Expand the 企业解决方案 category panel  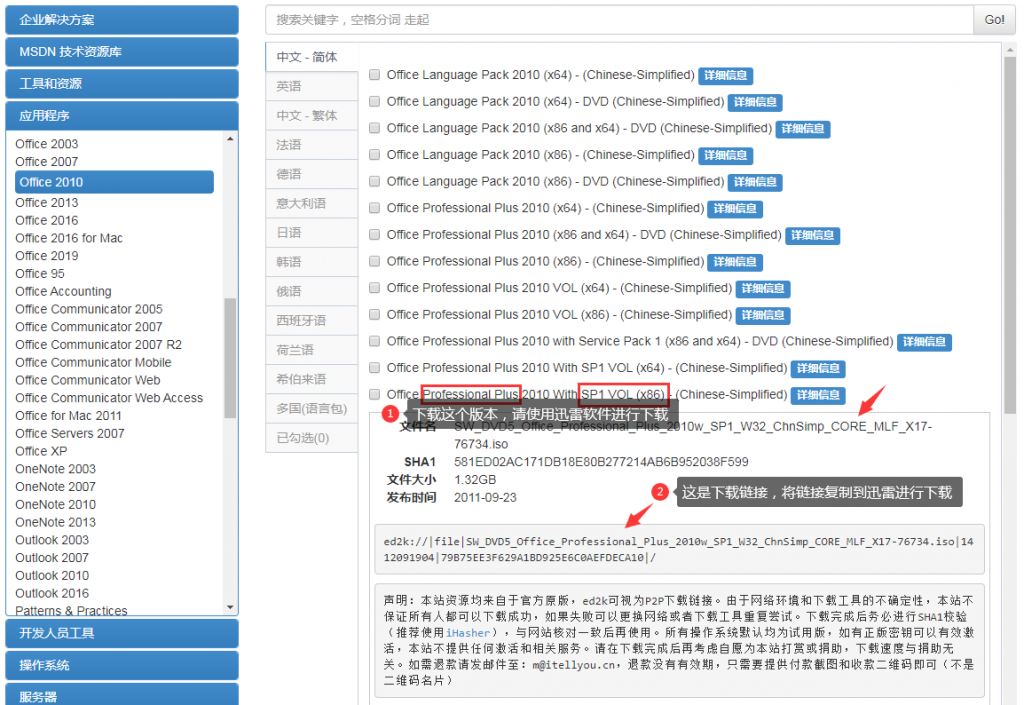pos(121,20)
